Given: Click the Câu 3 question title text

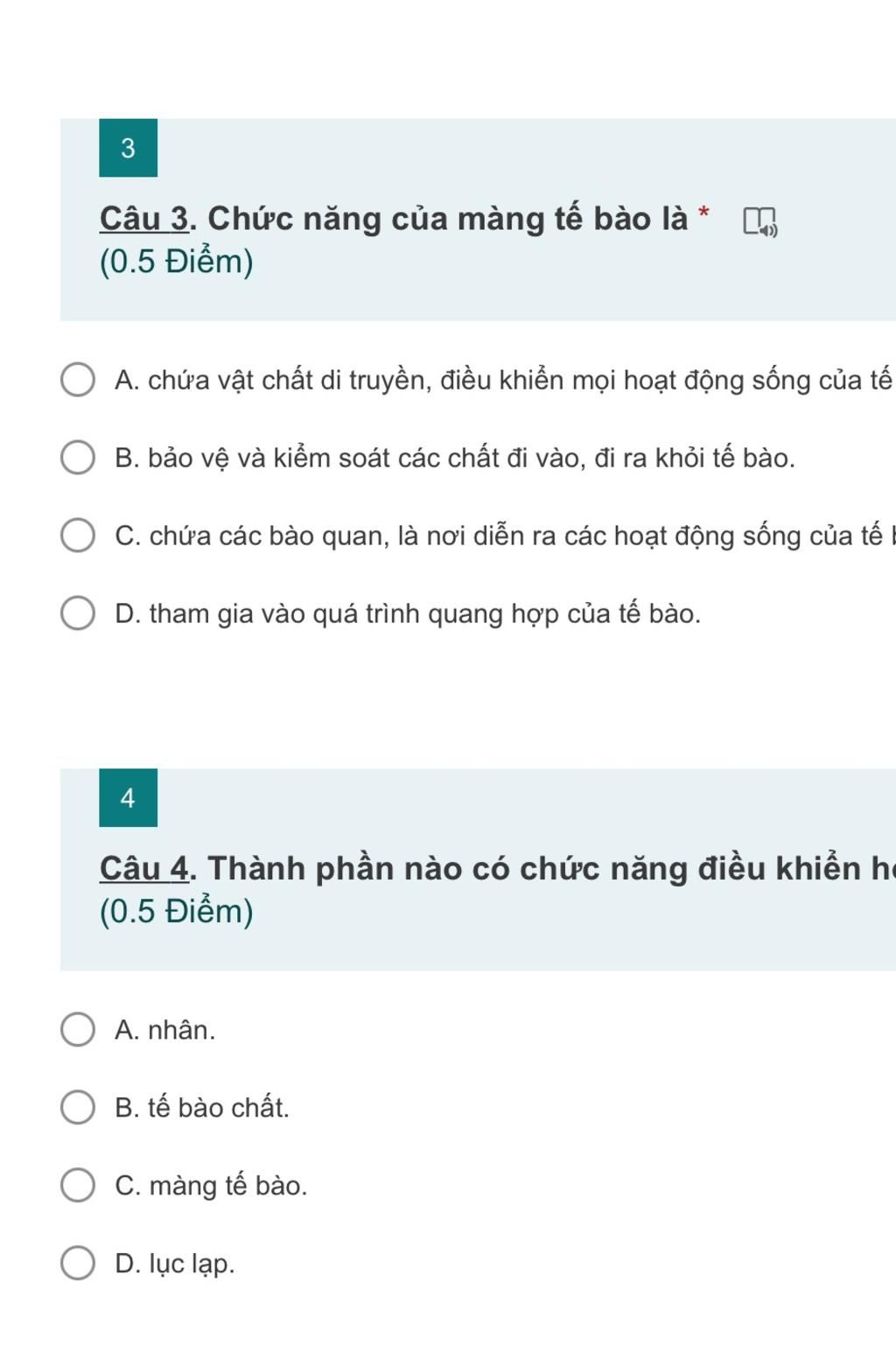Looking at the screenshot, I should [394, 219].
